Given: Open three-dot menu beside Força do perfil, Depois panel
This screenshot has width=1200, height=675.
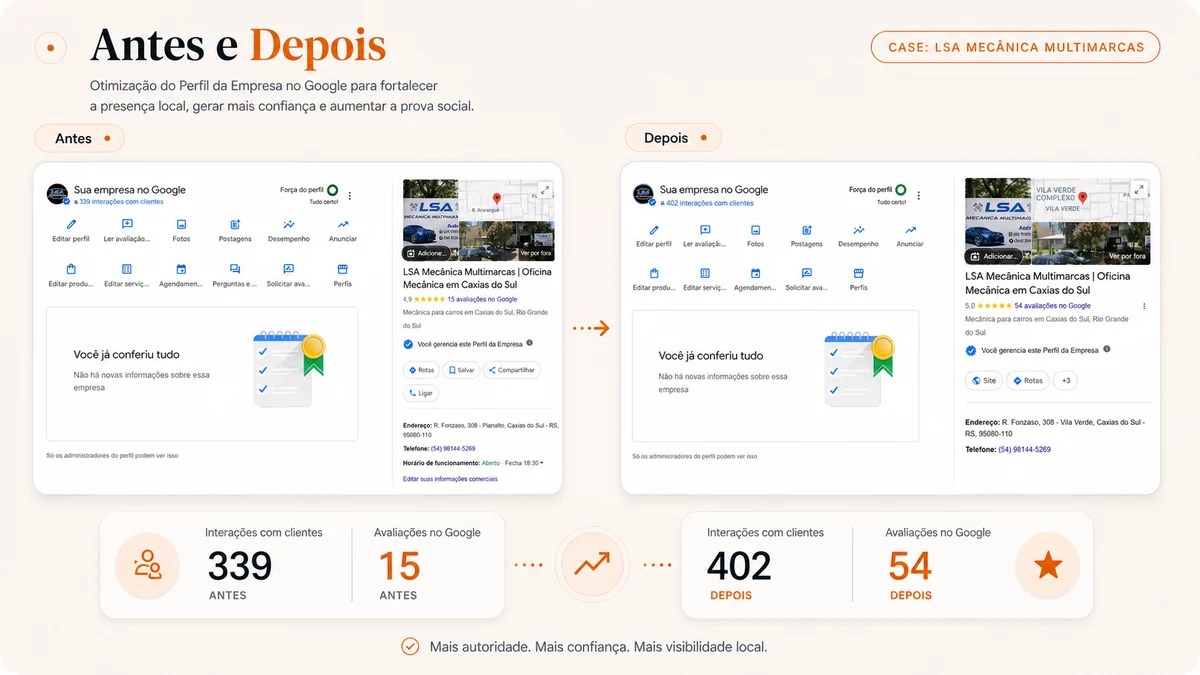Looking at the screenshot, I should 919,195.
